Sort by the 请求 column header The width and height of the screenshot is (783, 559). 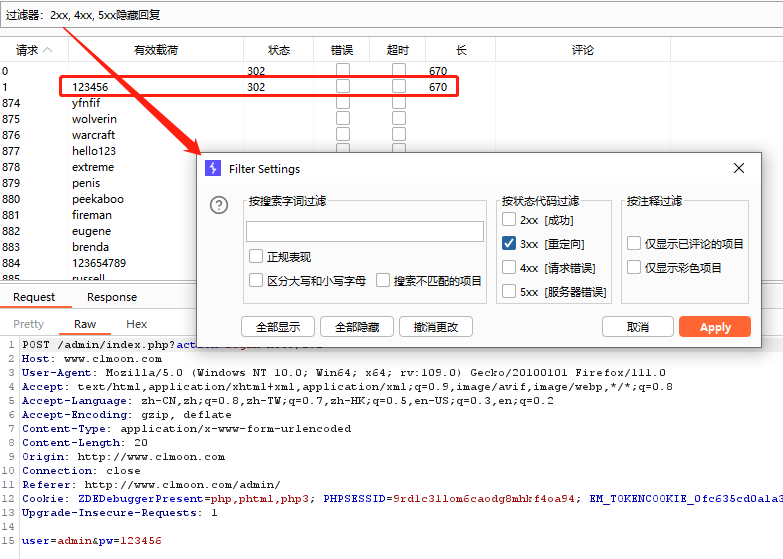(x=28, y=50)
